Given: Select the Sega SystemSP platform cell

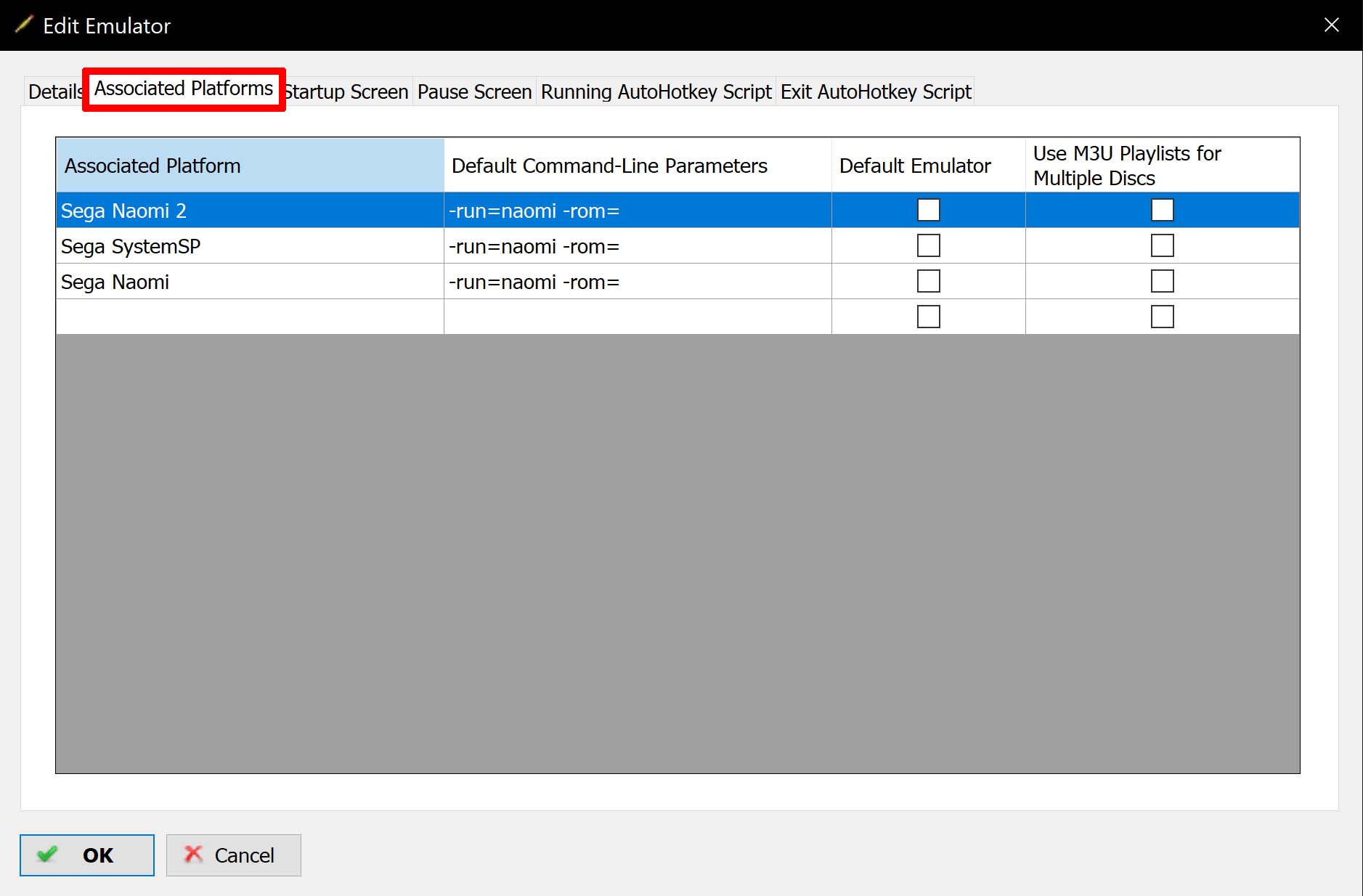Looking at the screenshot, I should coord(250,246).
